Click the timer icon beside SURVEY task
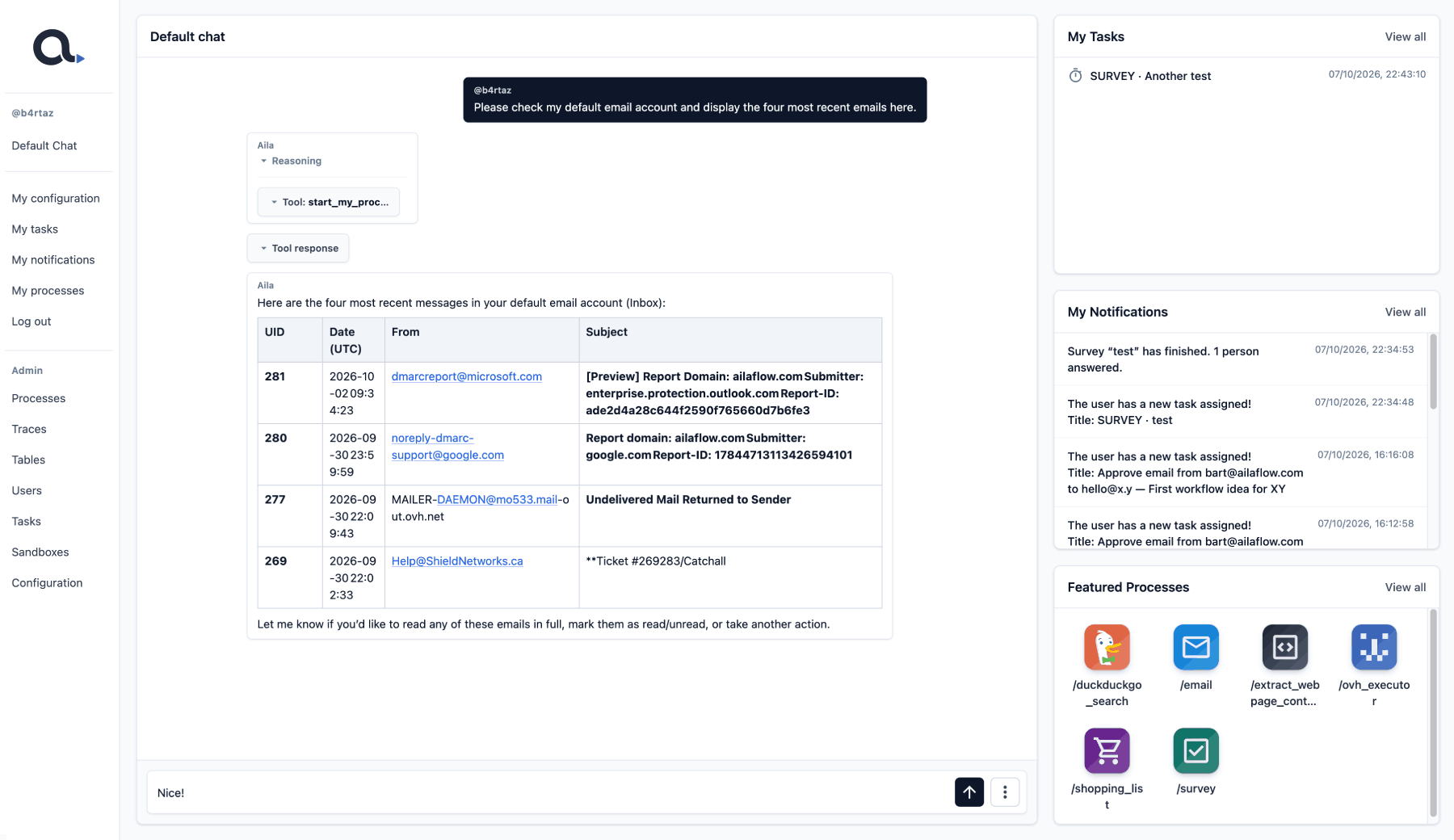Screen dimensions: 1454x840 [1075, 76]
